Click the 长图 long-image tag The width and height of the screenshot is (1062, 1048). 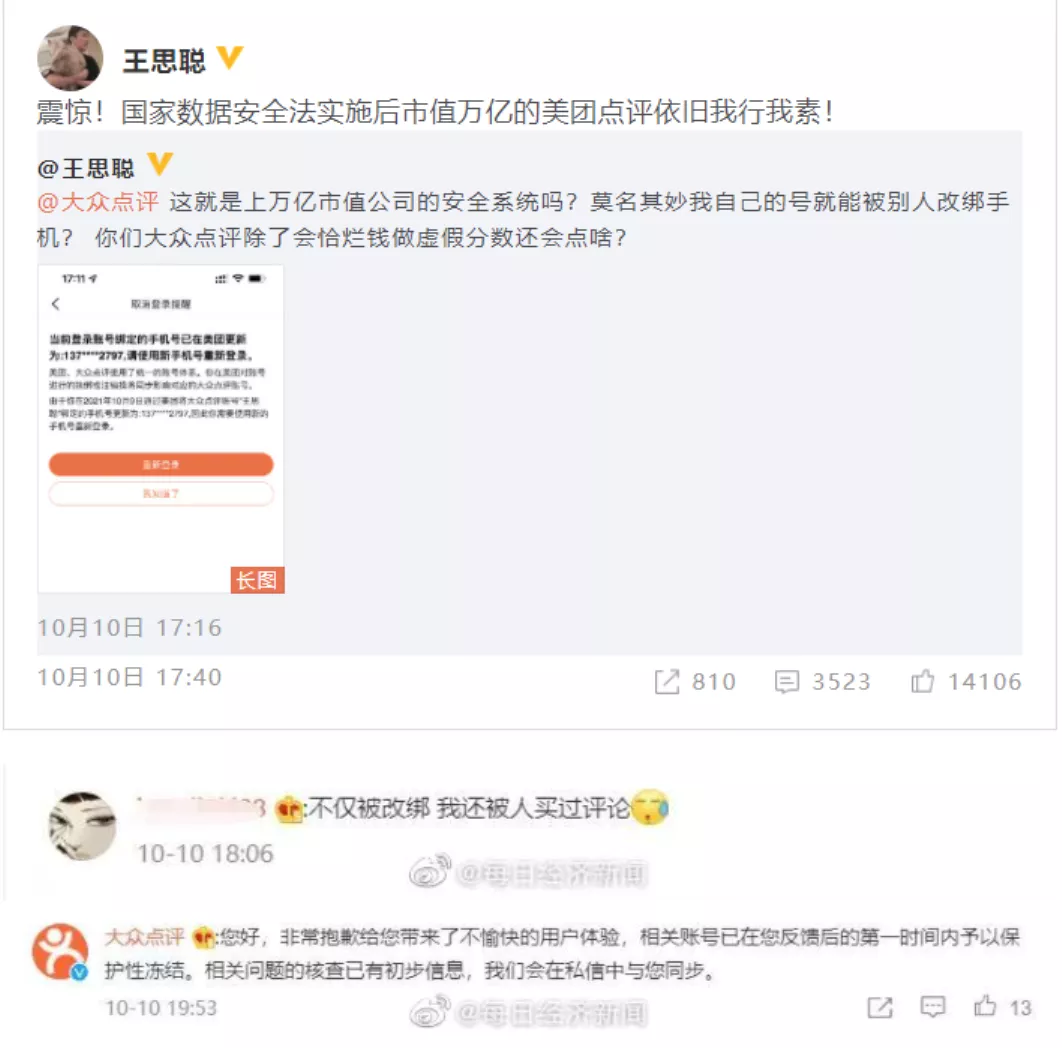pos(257,580)
